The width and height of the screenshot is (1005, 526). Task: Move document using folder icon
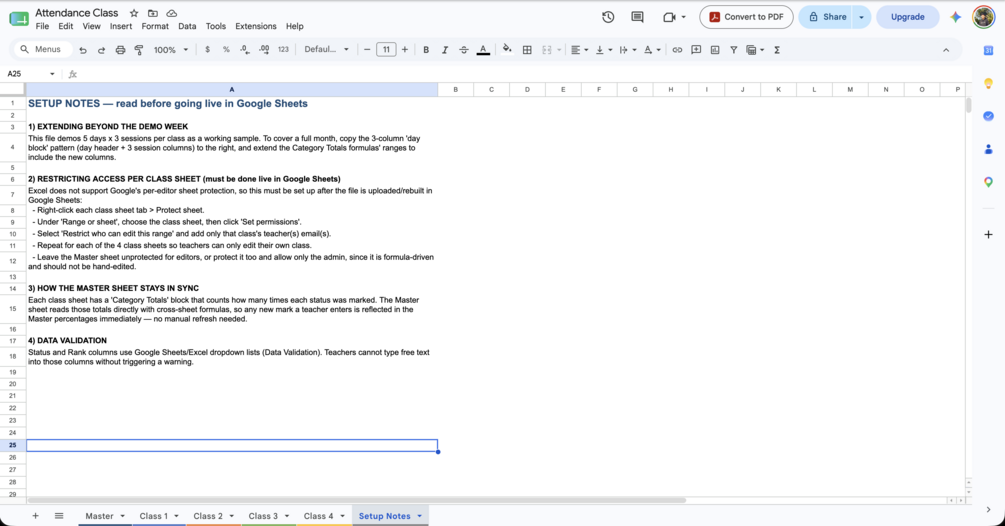(153, 13)
